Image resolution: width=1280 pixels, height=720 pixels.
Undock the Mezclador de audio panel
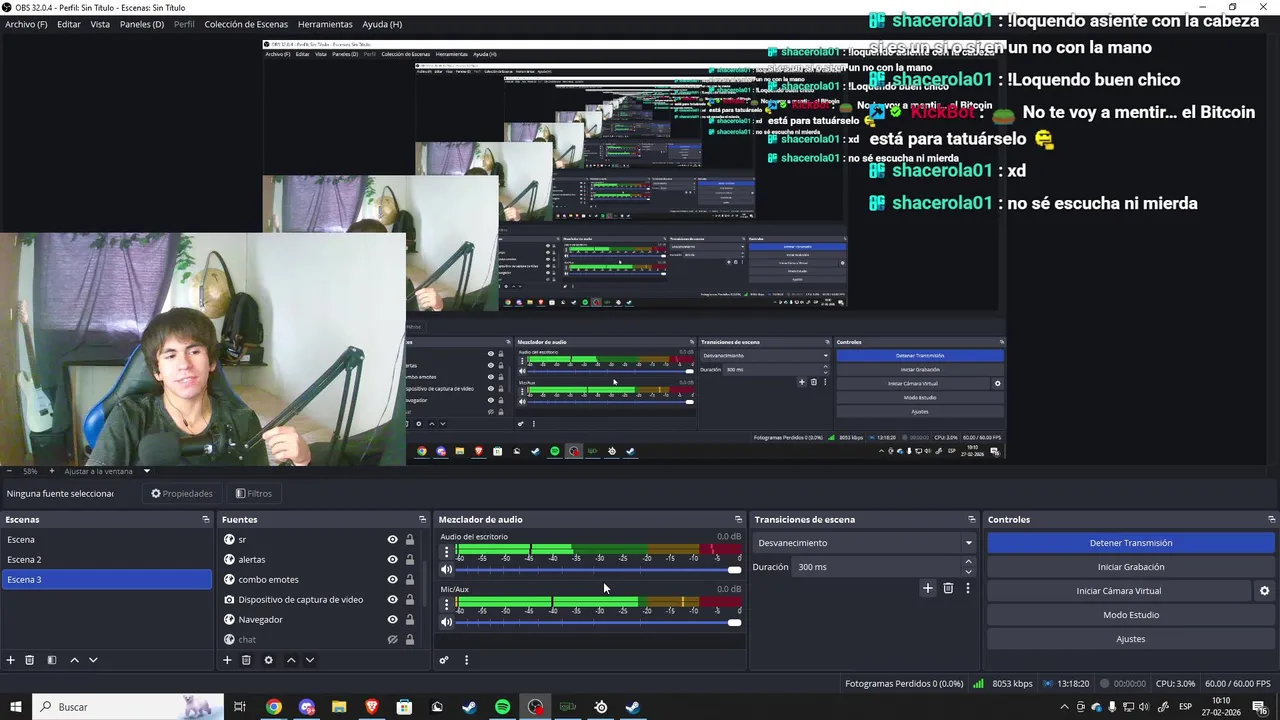(x=739, y=519)
